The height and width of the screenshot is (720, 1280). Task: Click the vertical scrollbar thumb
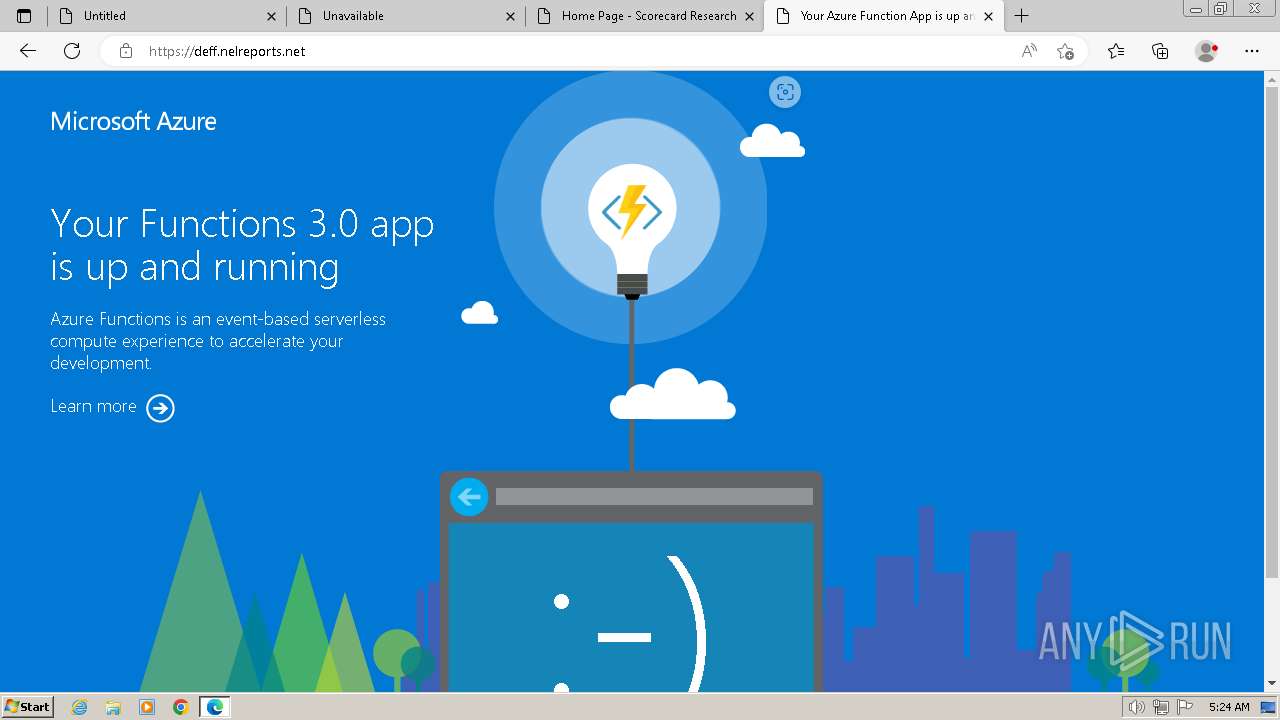pyautogui.click(x=1272, y=332)
